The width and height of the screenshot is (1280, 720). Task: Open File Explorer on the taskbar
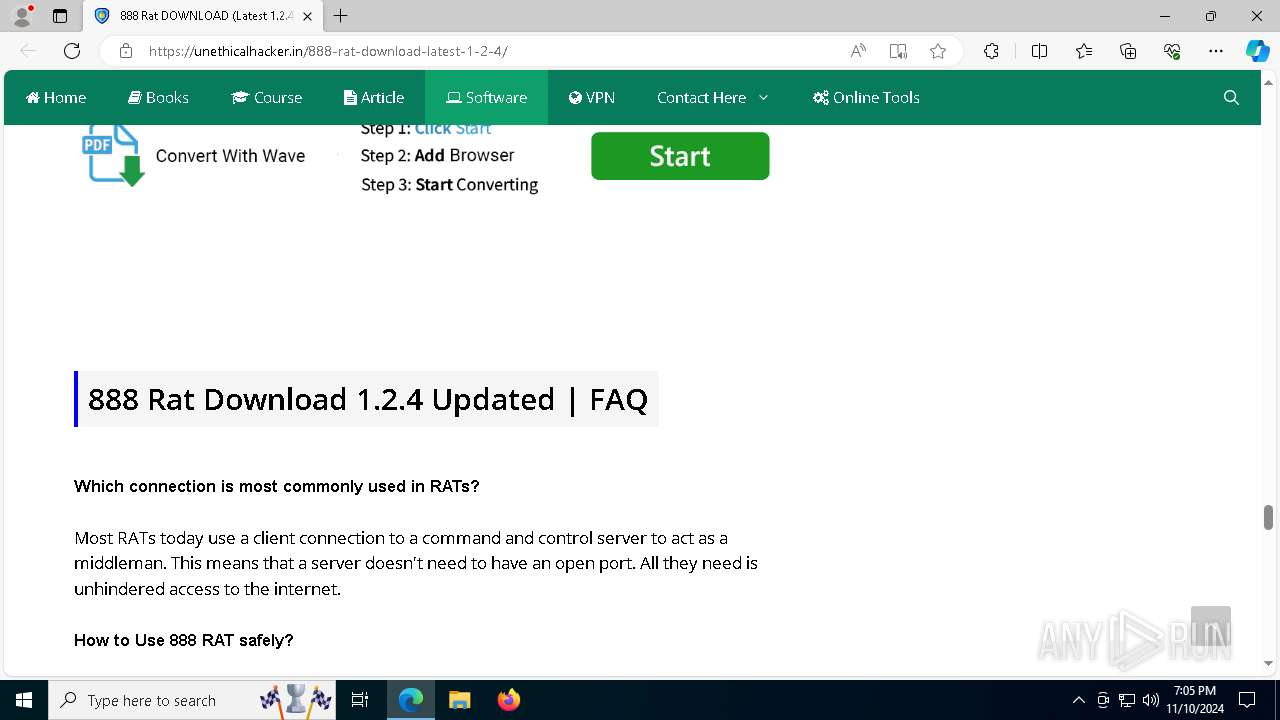[460, 700]
